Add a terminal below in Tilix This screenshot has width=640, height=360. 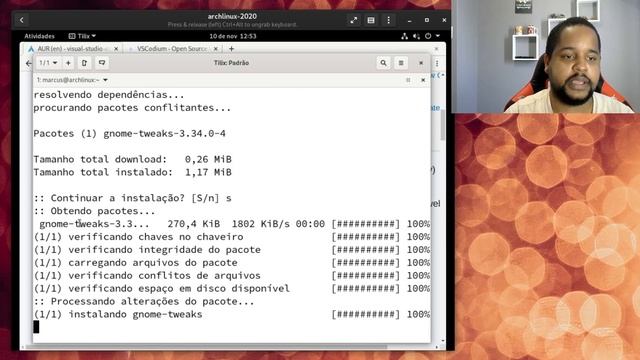click(x=102, y=63)
